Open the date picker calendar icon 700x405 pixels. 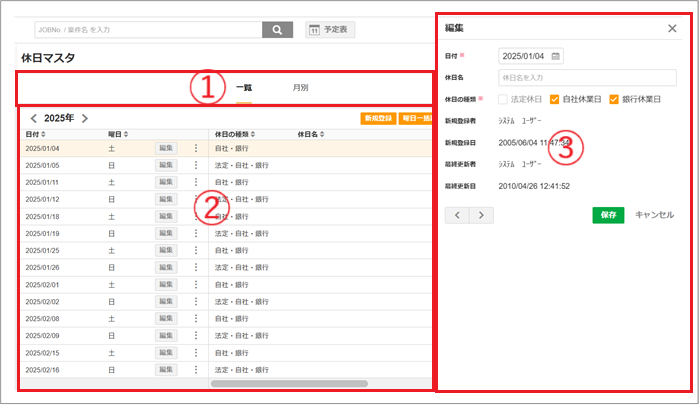pos(556,56)
